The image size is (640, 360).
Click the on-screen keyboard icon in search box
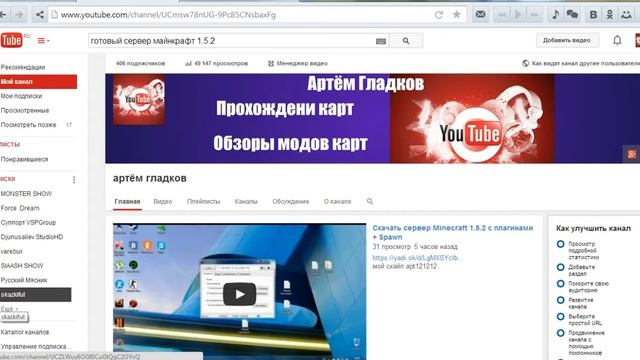coord(380,41)
